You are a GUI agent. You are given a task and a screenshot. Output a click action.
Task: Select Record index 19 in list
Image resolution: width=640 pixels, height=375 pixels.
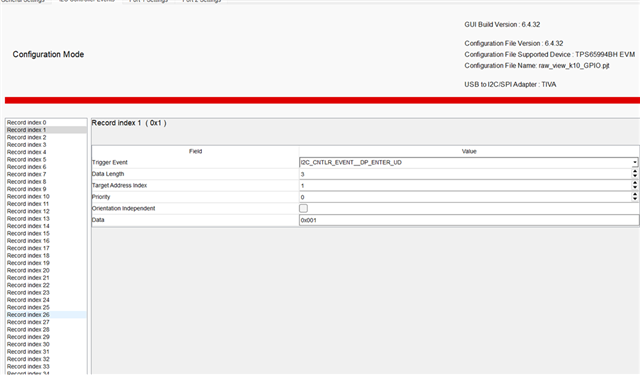pyautogui.click(x=46, y=263)
